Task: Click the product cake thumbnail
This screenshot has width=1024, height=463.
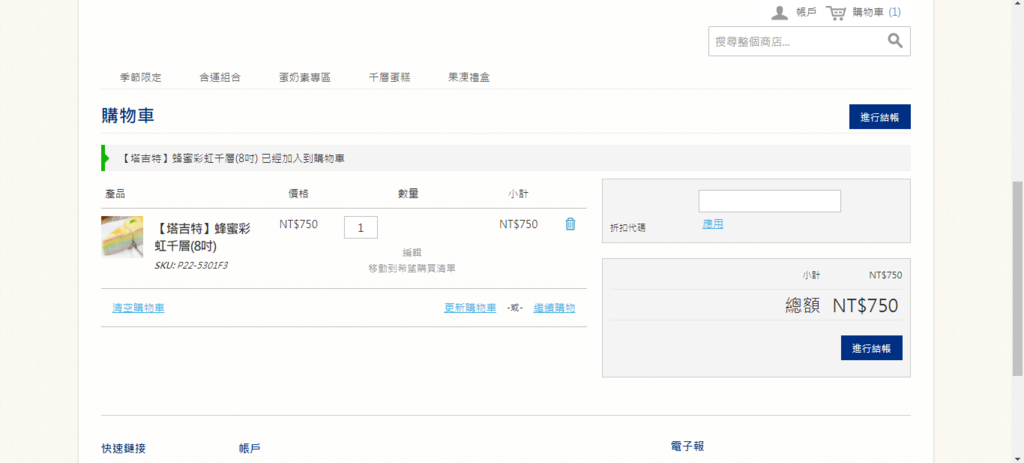Action: click(x=122, y=237)
